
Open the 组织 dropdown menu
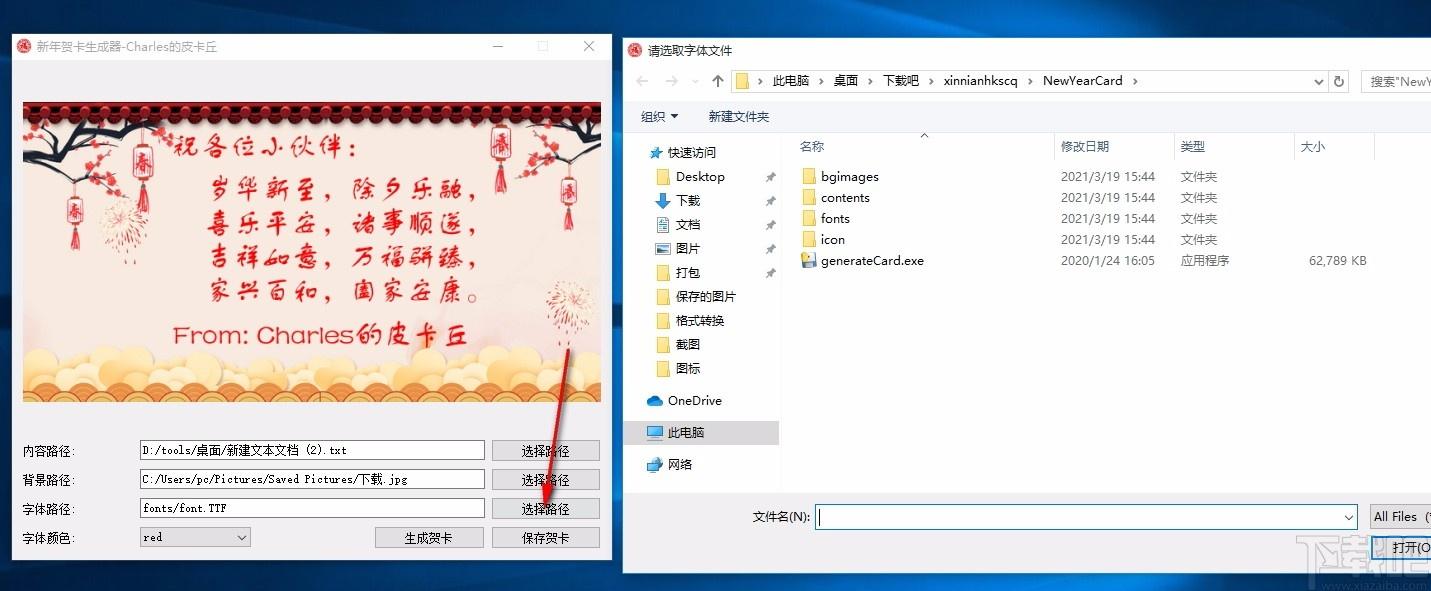[659, 117]
